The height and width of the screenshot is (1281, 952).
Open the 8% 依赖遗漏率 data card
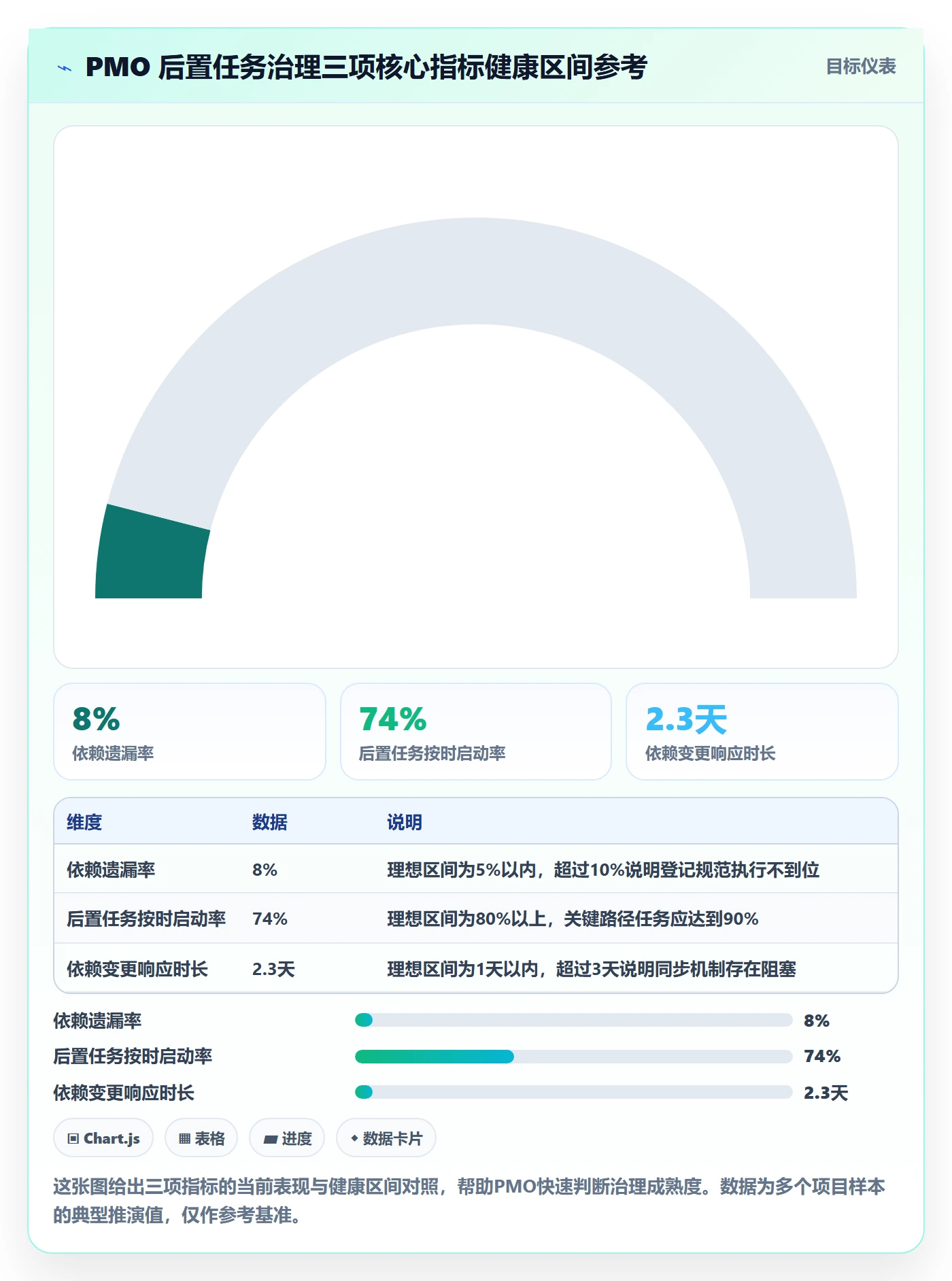coord(190,732)
